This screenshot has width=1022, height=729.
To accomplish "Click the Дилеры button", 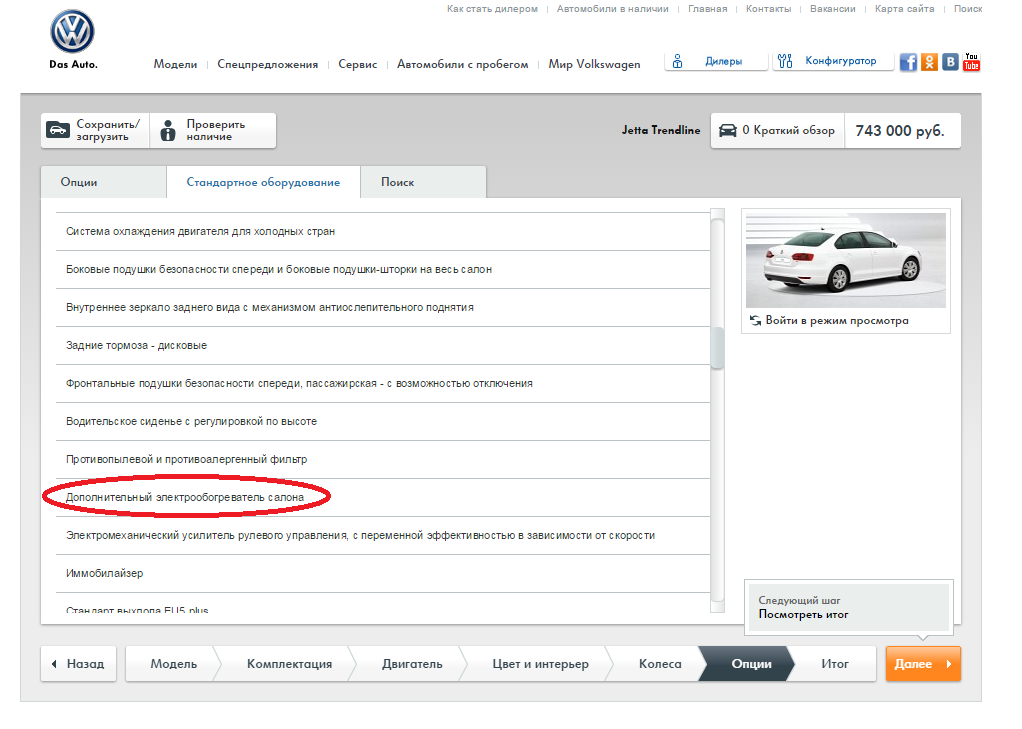I will [716, 61].
